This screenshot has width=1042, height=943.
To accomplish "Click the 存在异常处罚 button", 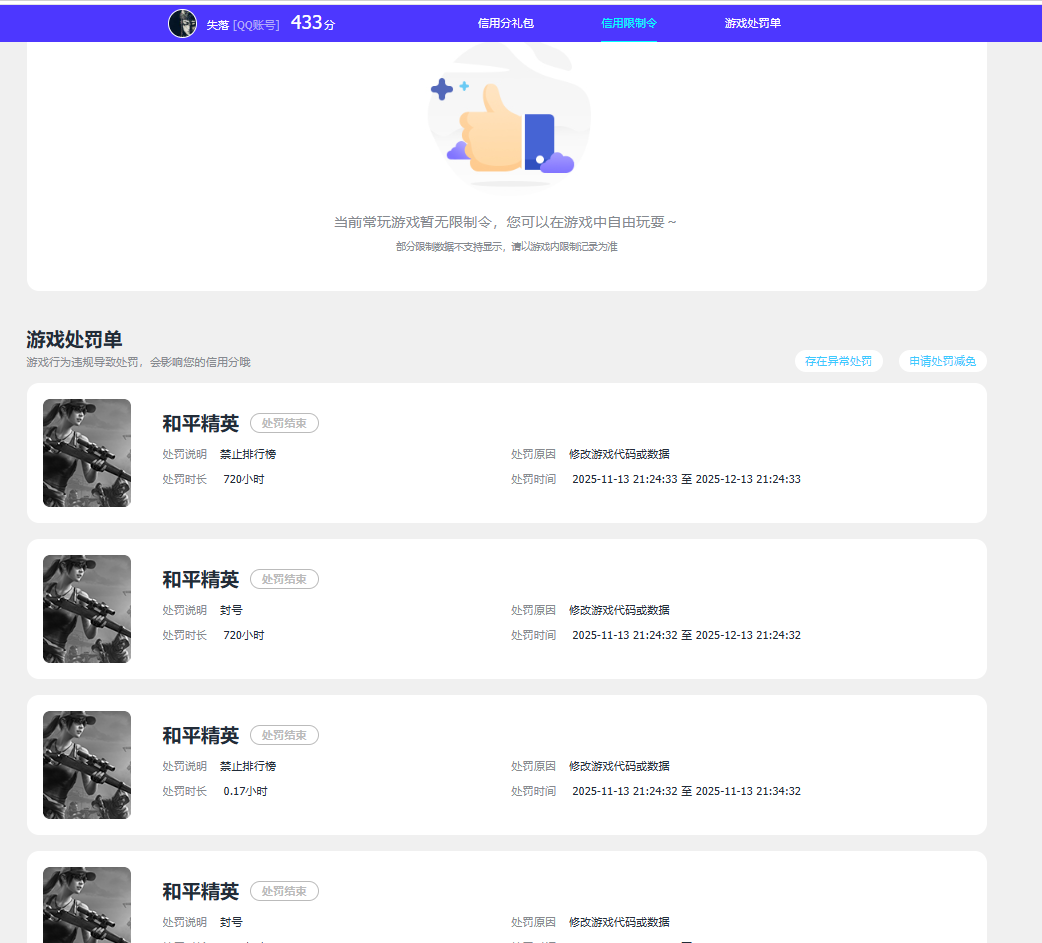I will point(839,361).
